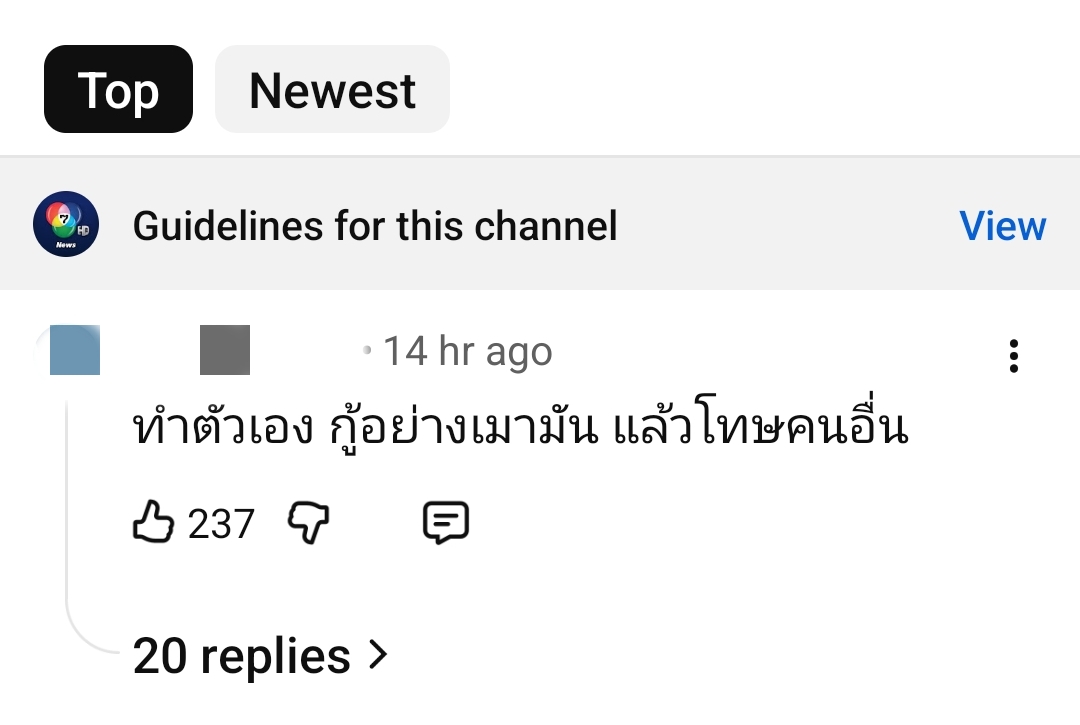Like the comment with thumbs up
This screenshot has width=1080, height=725.
[x=153, y=523]
